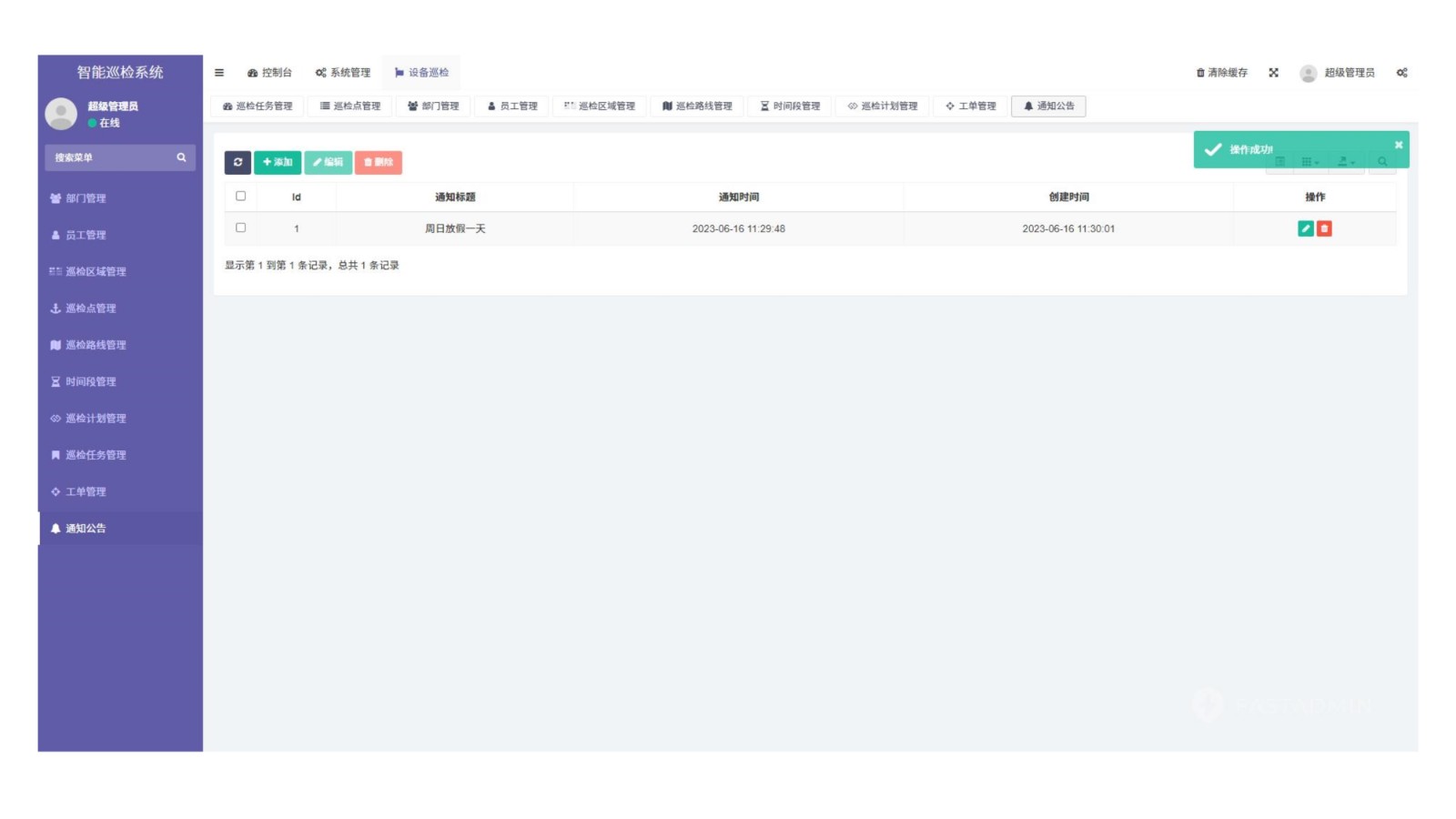Image resolution: width=1456 pixels, height=819 pixels.
Task: Open 巡检路线管理 in the sidebar
Action: (x=120, y=345)
